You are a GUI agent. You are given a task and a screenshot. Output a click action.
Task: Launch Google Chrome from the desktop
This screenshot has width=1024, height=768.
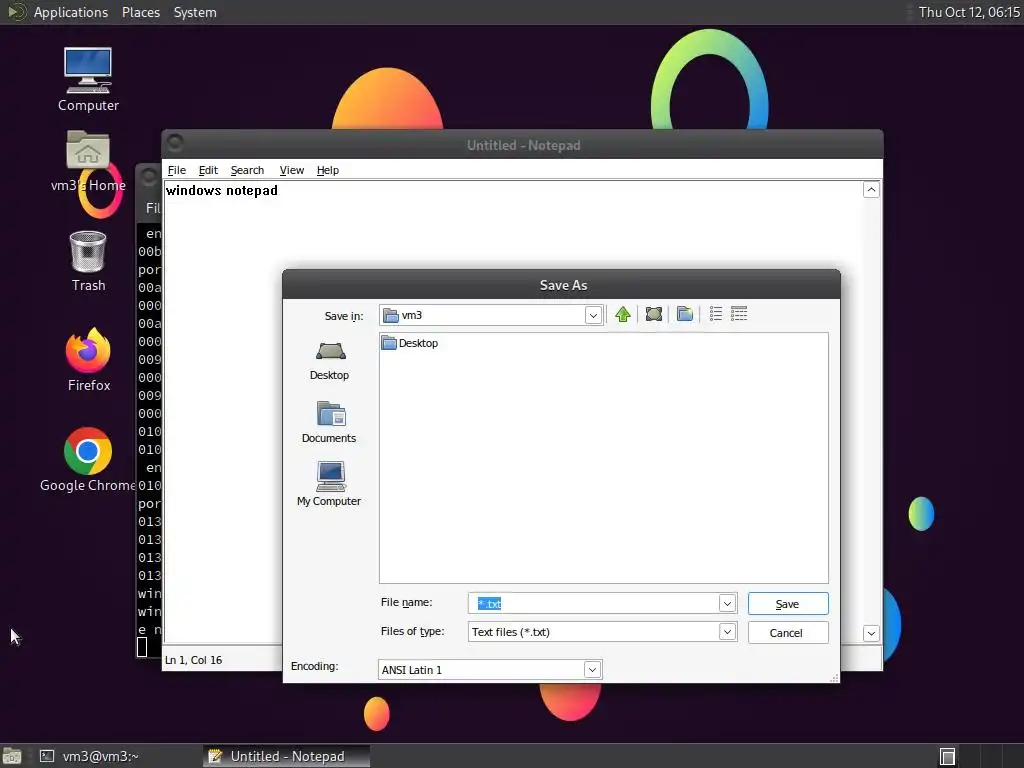88,460
